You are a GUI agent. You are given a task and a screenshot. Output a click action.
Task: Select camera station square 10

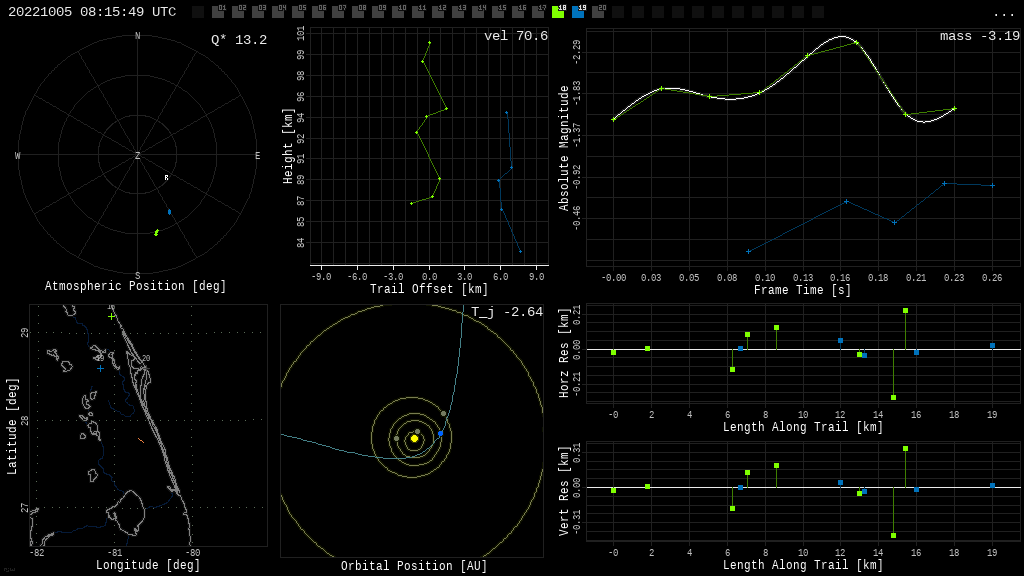coord(398,12)
